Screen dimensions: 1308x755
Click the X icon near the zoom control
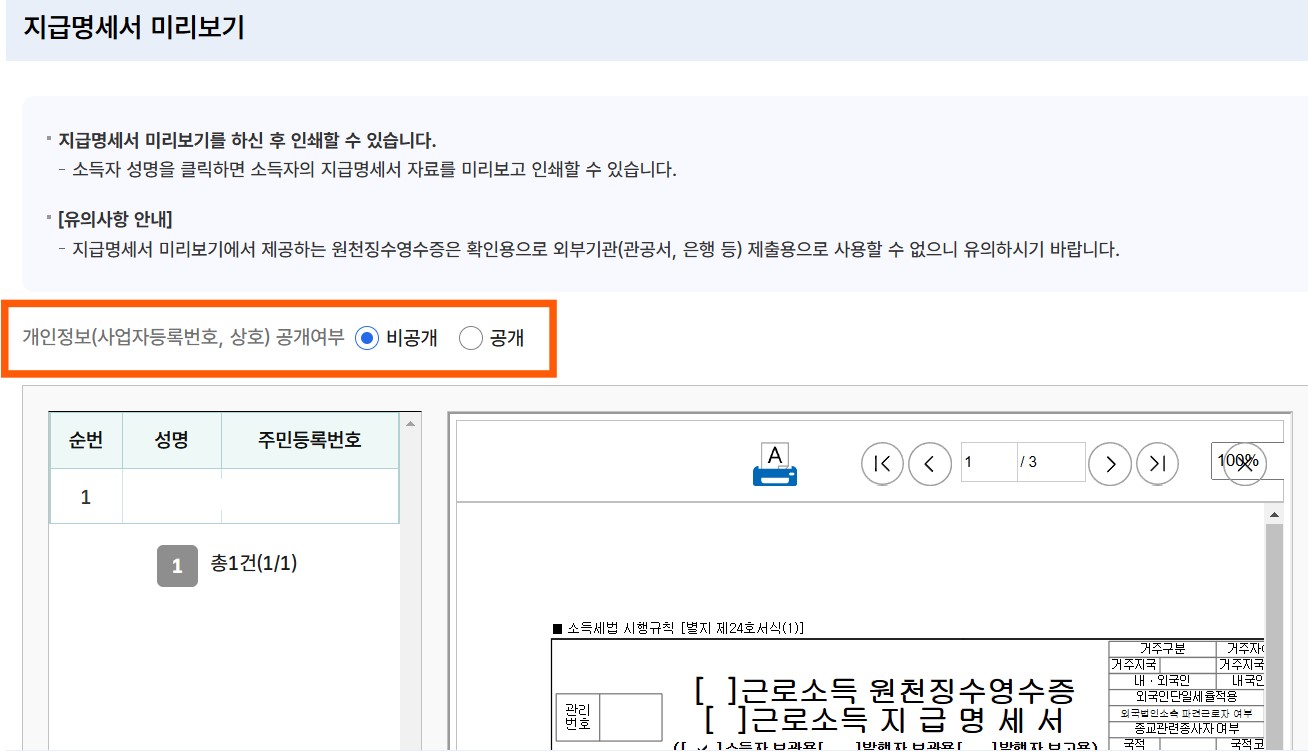point(1247,463)
